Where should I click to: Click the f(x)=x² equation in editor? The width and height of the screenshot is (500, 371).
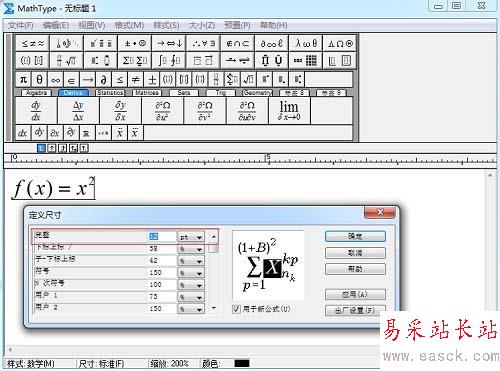click(x=54, y=188)
